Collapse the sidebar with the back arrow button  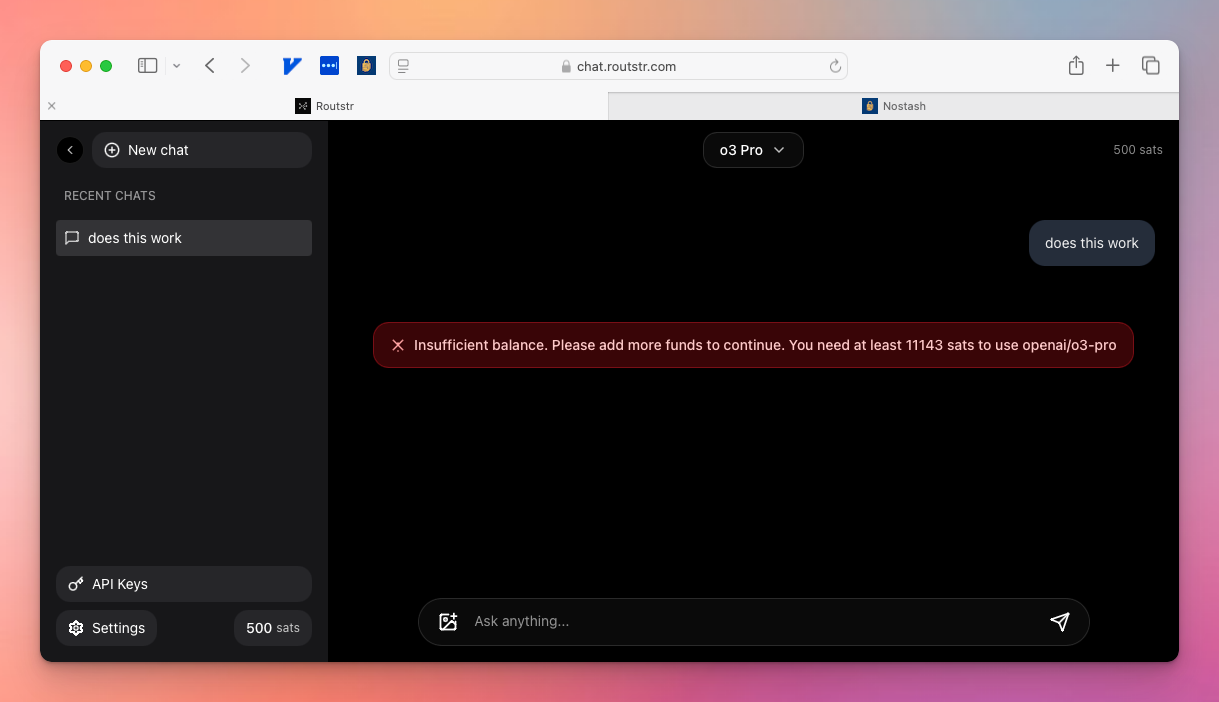tap(70, 150)
